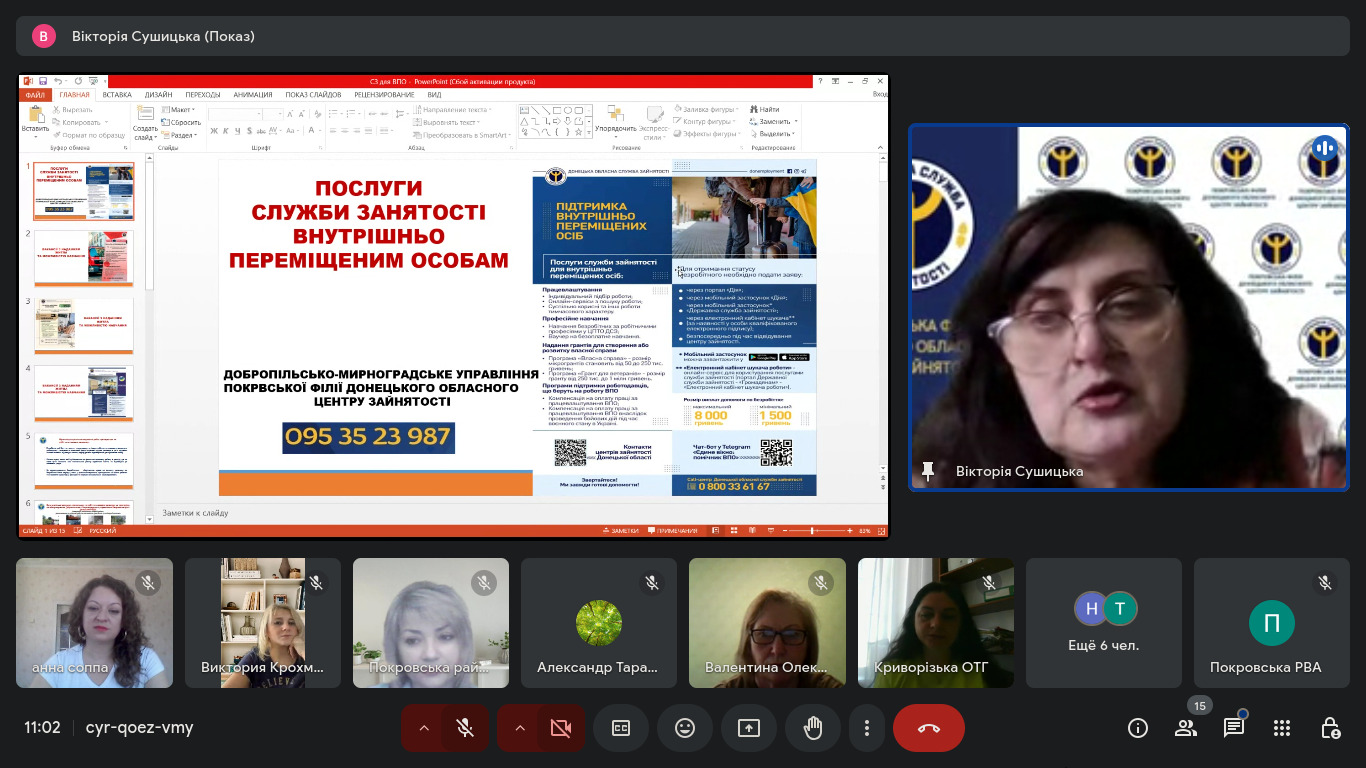Image resolution: width=1366 pixels, height=768 pixels.
Task: Expand camera video settings arrow
Action: [x=520, y=728]
